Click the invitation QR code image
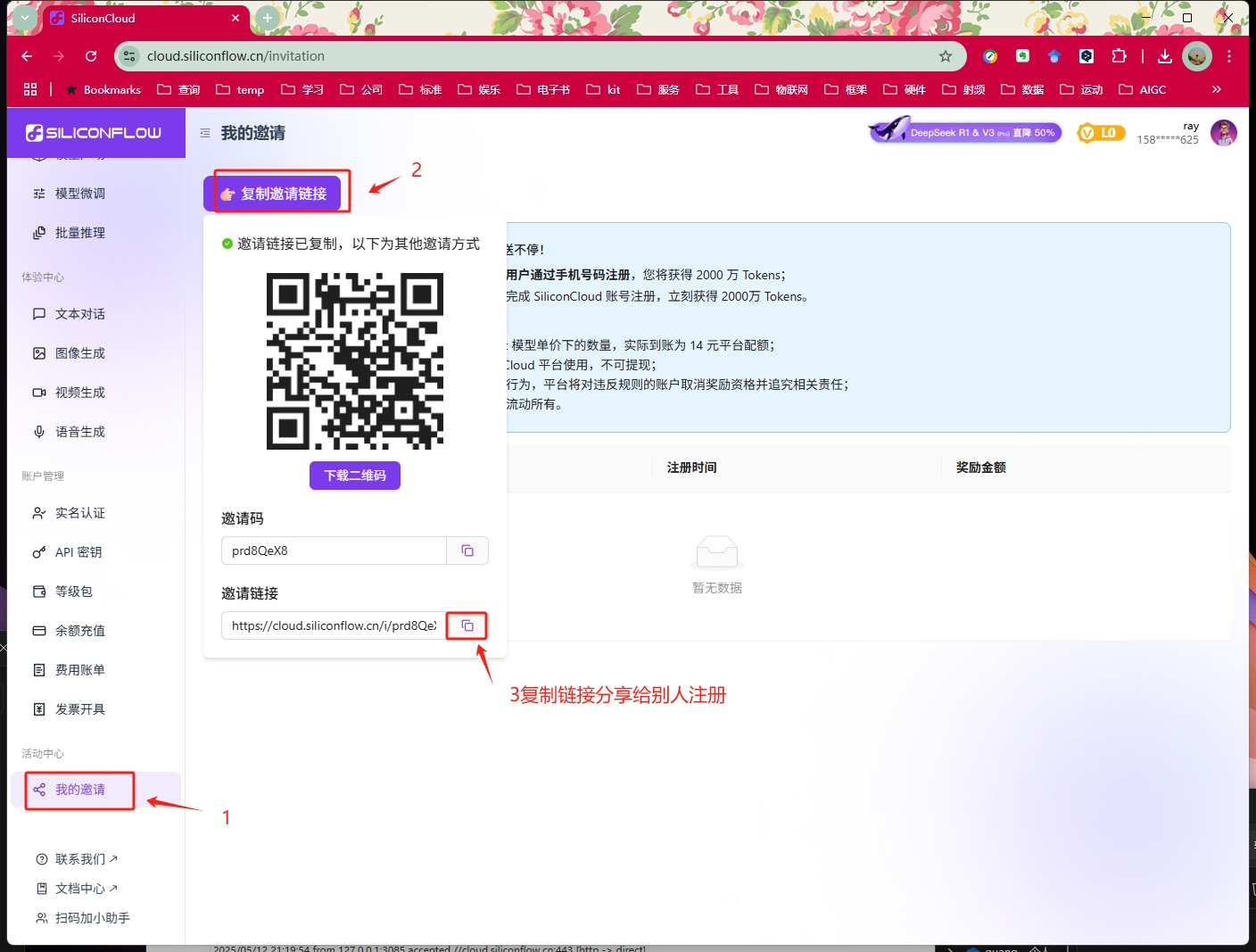Viewport: 1256px width, 952px height. tap(355, 361)
